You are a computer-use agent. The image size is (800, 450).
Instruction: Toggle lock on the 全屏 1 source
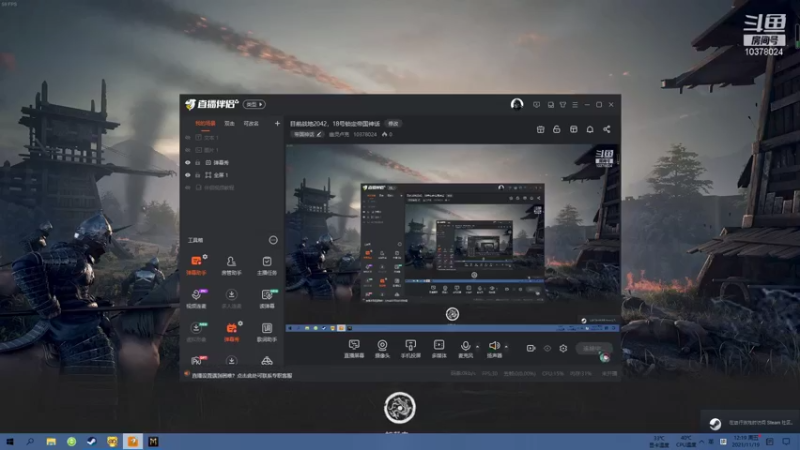[198, 175]
